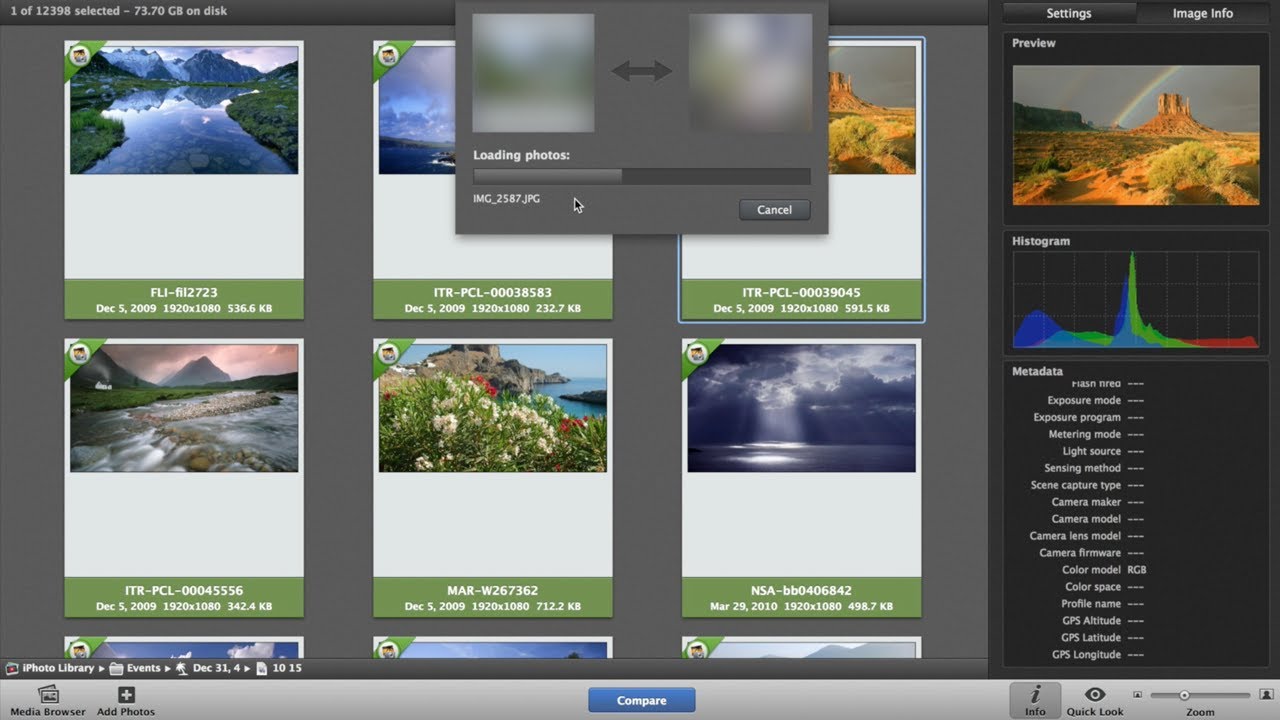Switch to the Image Info tab
The image size is (1280, 720).
(1203, 13)
